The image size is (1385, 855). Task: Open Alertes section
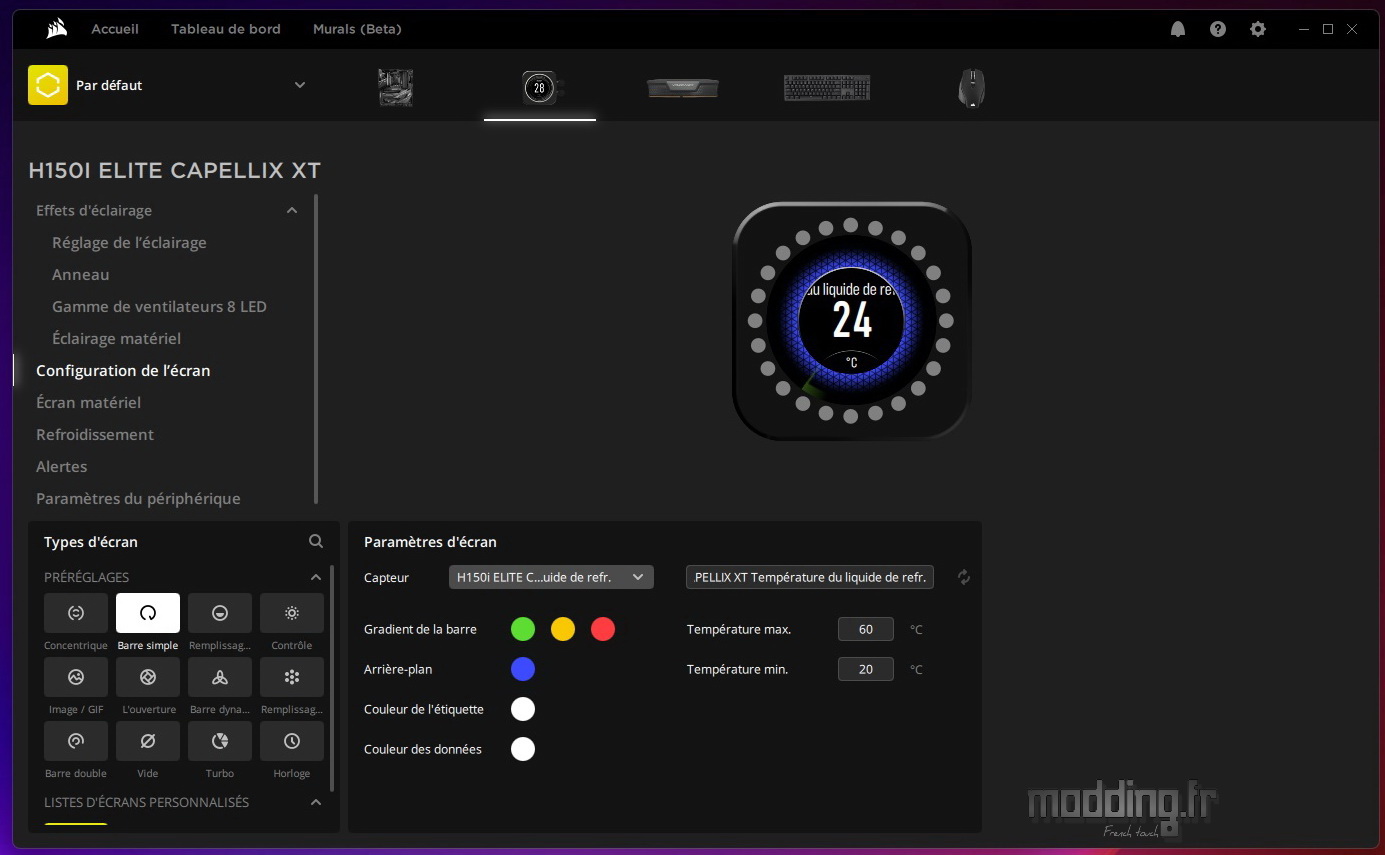[x=61, y=466]
